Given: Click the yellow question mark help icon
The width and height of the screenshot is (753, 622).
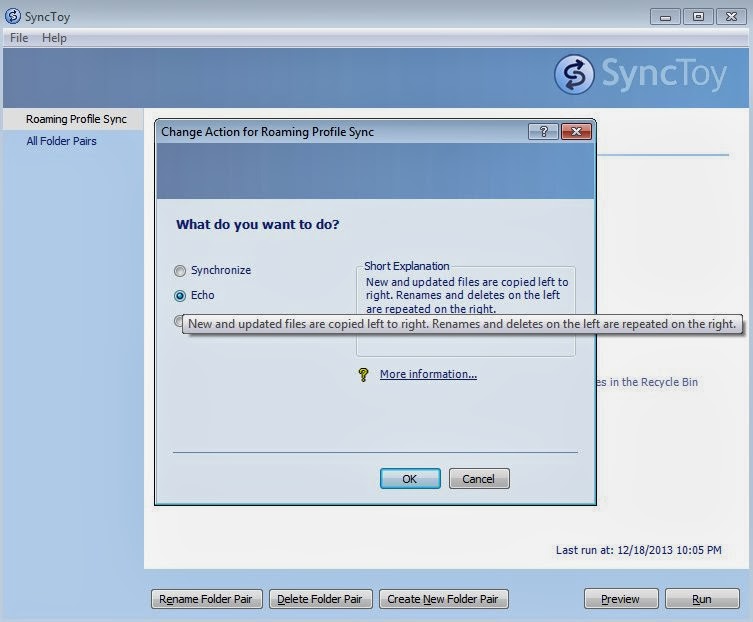Looking at the screenshot, I should click(x=364, y=374).
